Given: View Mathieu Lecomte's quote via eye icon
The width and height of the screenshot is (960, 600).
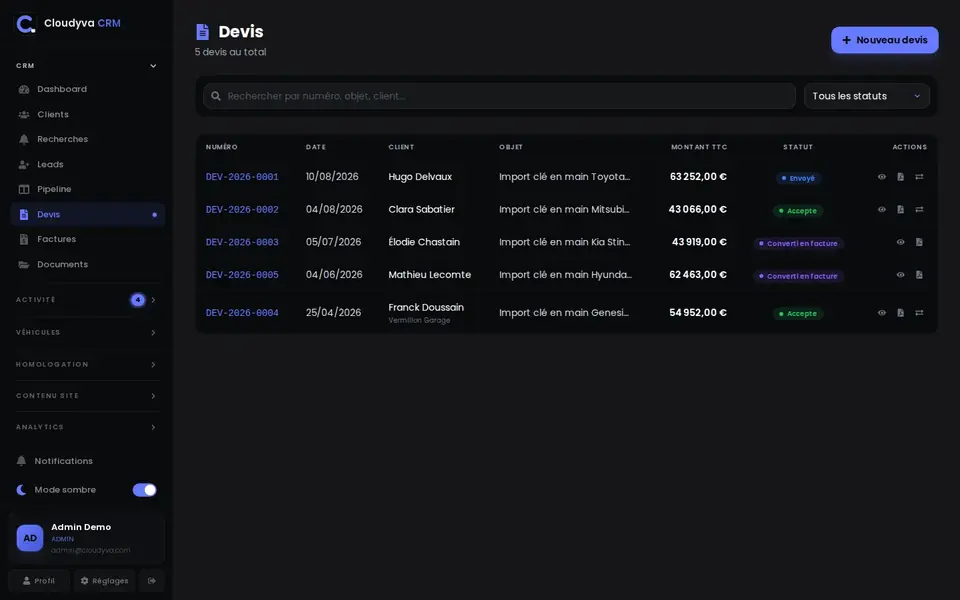Looking at the screenshot, I should (x=901, y=275).
